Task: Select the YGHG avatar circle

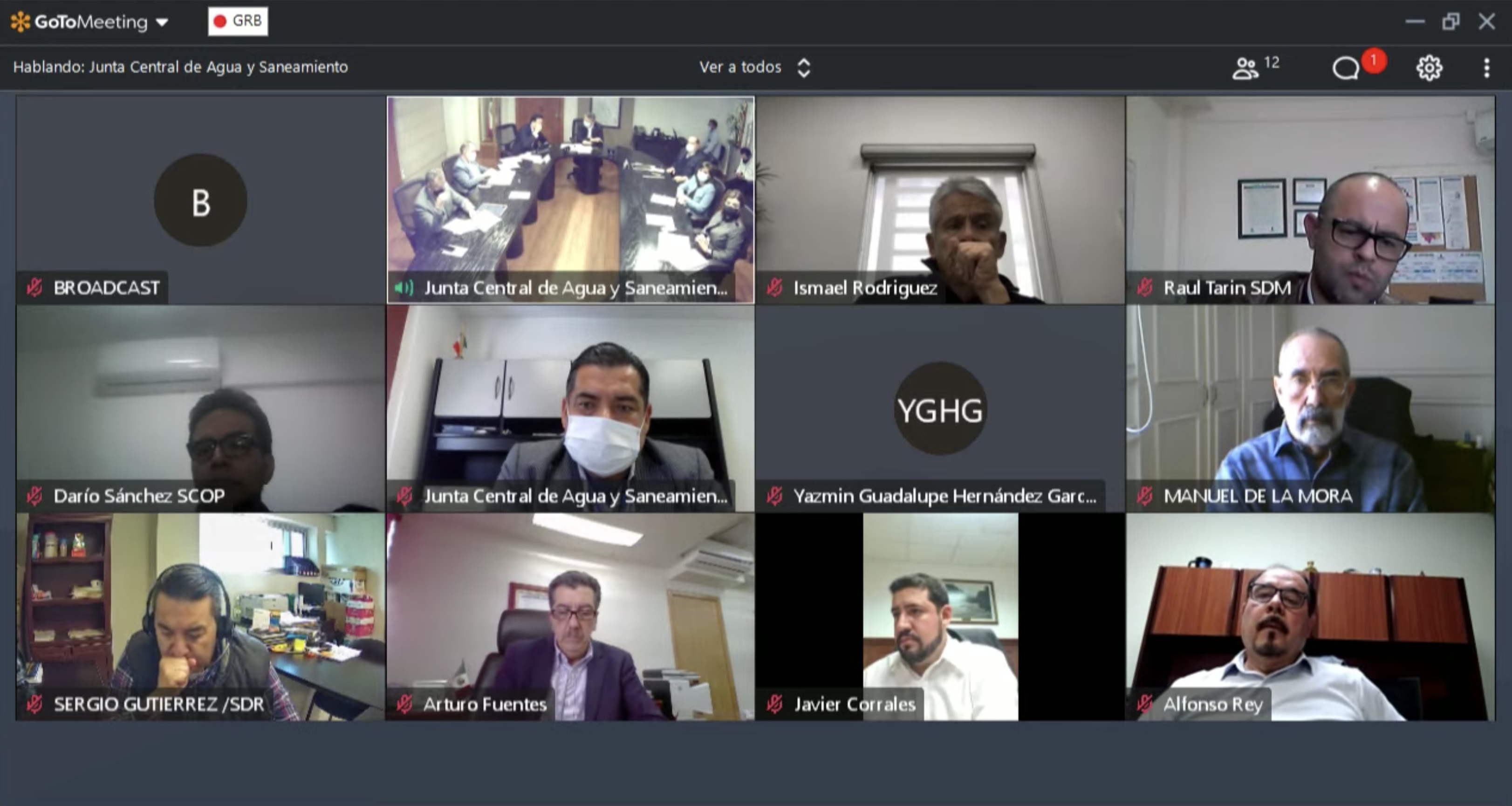Action: pos(940,409)
